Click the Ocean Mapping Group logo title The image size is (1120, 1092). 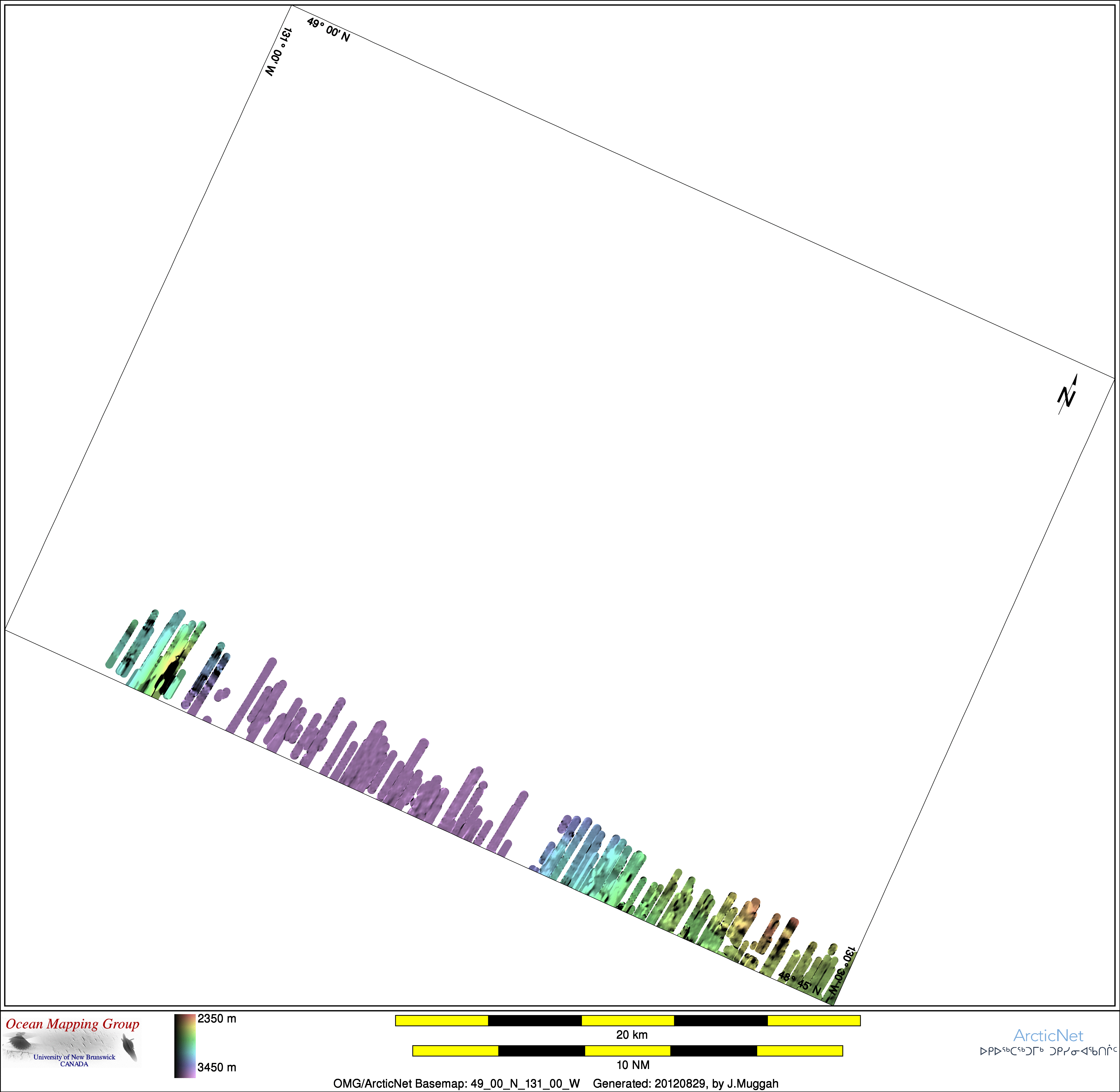pyautogui.click(x=73, y=1024)
